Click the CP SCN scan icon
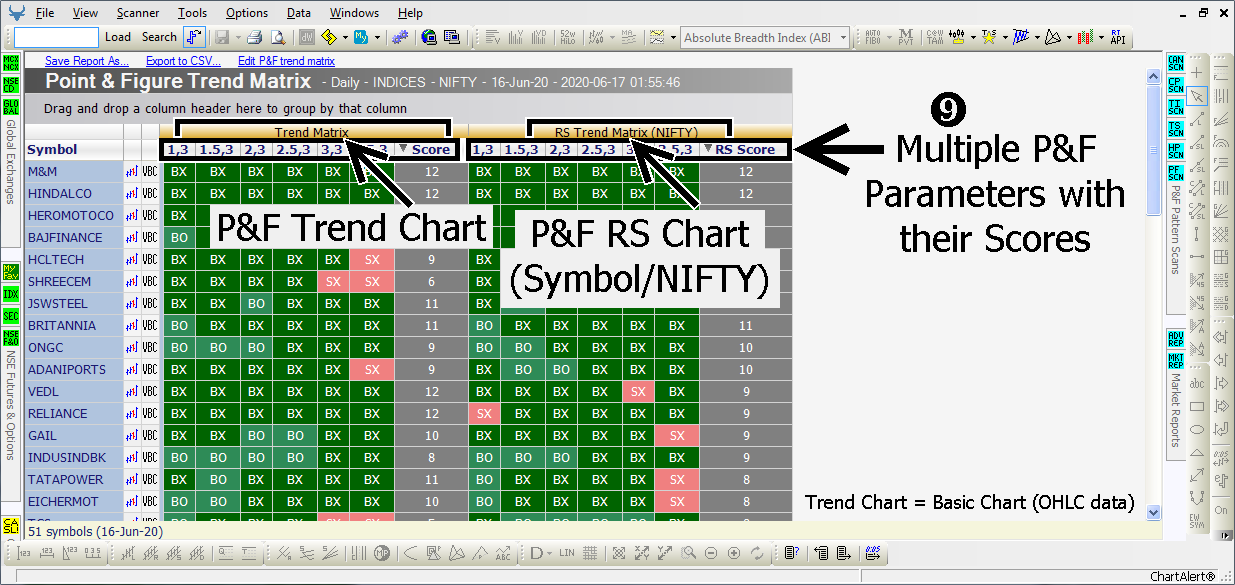This screenshot has height=585, width=1235. pos(1175,85)
